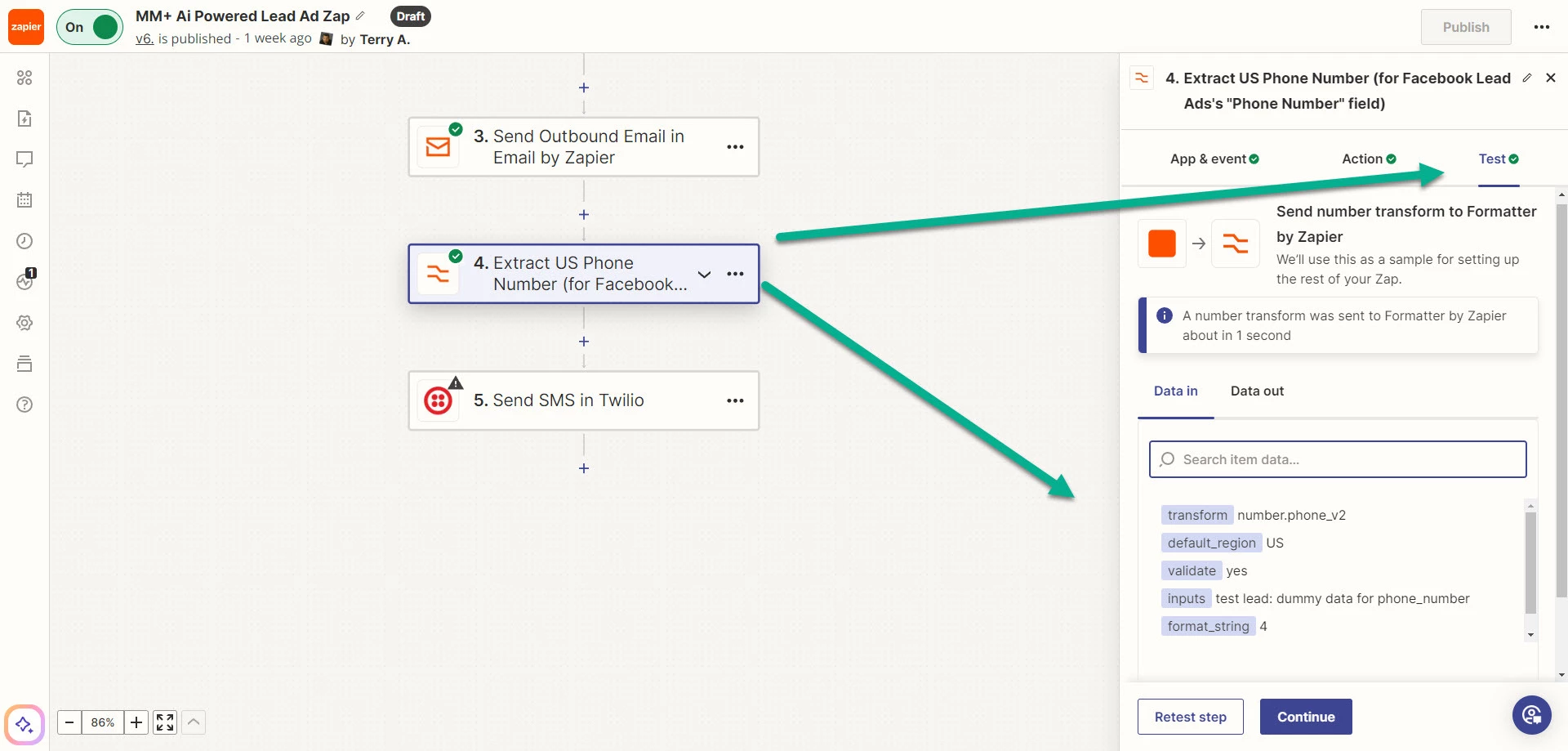Click the 86% zoom level value
The width and height of the screenshot is (1568, 751).
(x=103, y=722)
